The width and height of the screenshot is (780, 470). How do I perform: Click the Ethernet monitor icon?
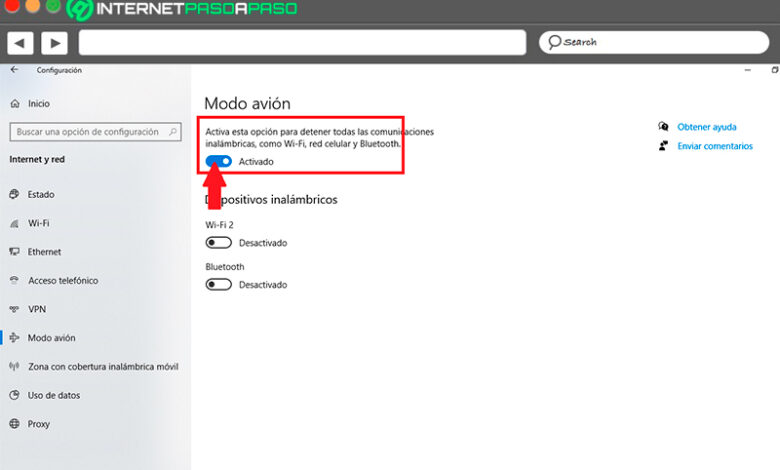pyautogui.click(x=14, y=252)
